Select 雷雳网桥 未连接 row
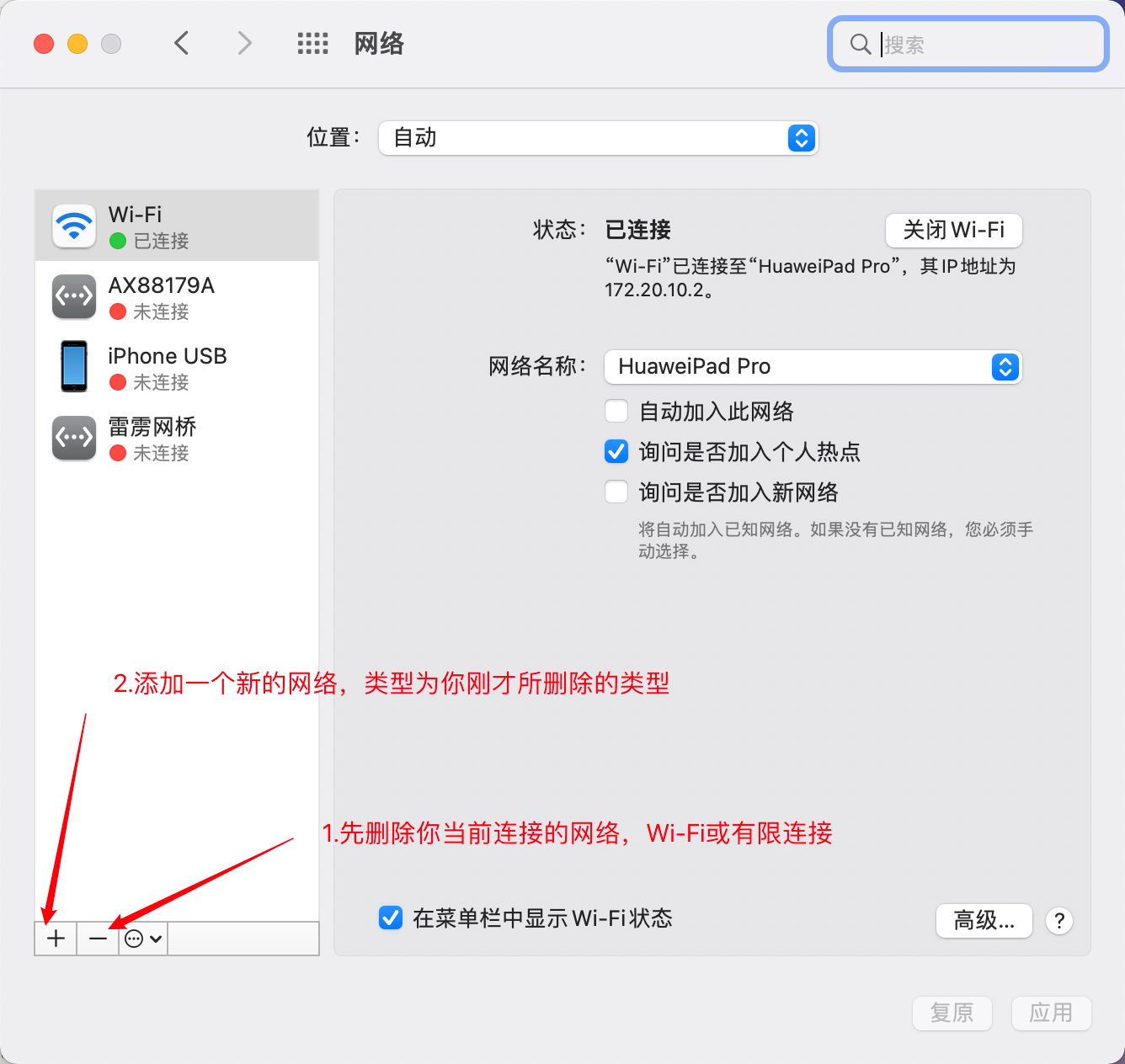Screen dimensions: 1125x1064 (177, 438)
